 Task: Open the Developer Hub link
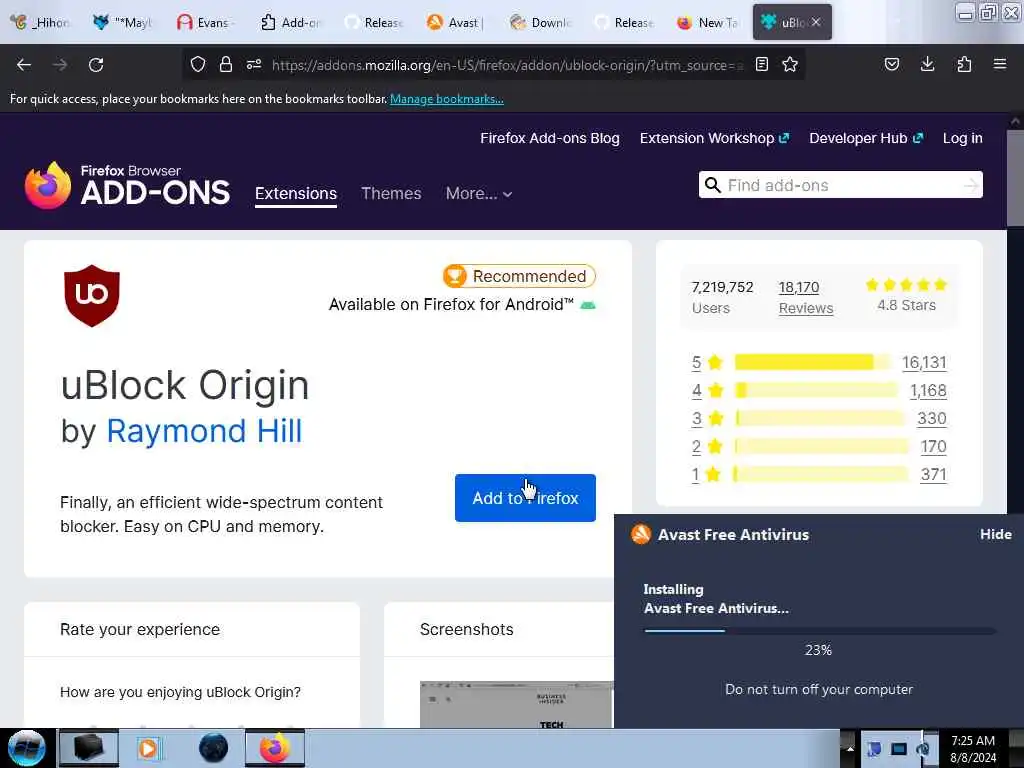(x=866, y=138)
